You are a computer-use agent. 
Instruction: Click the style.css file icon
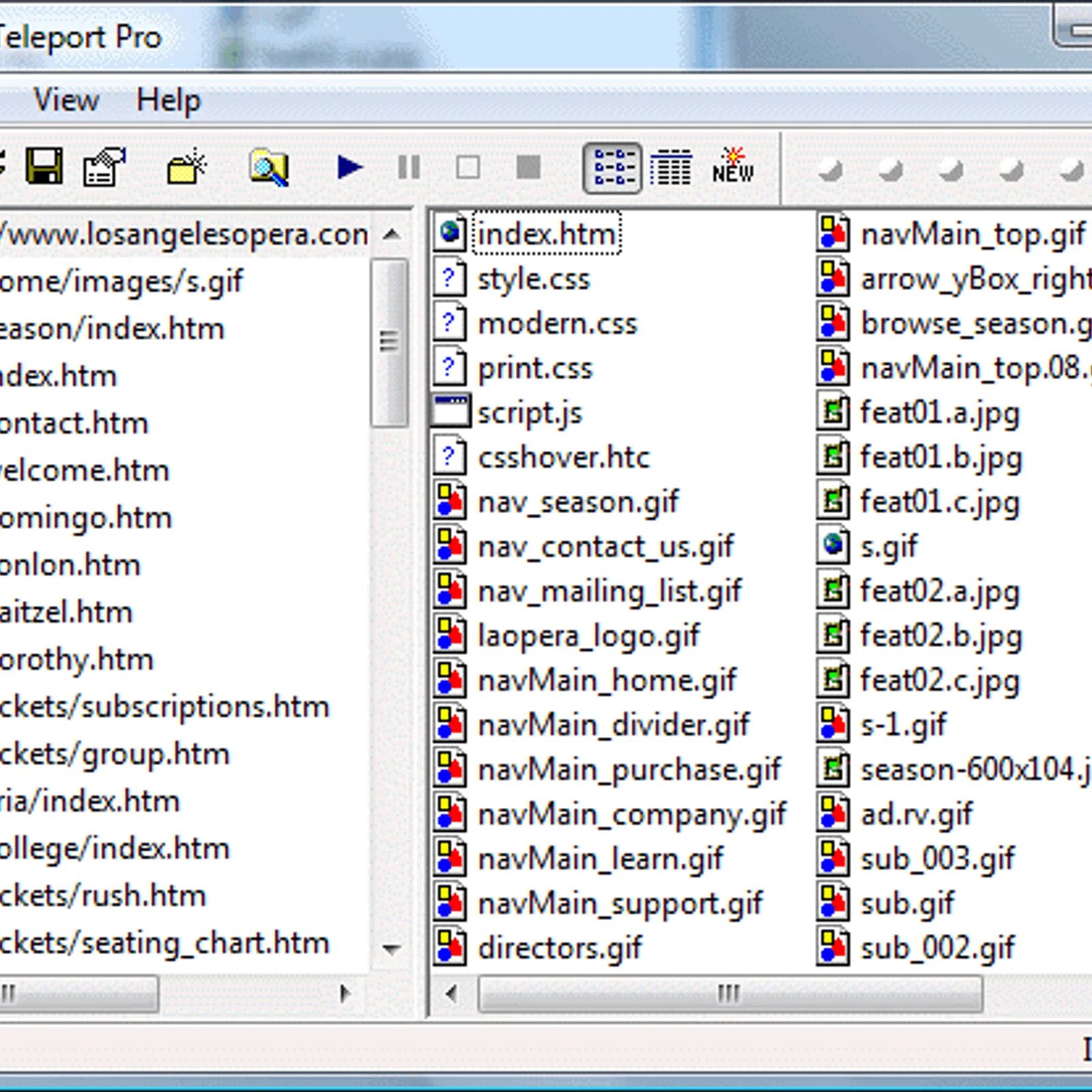(450, 278)
